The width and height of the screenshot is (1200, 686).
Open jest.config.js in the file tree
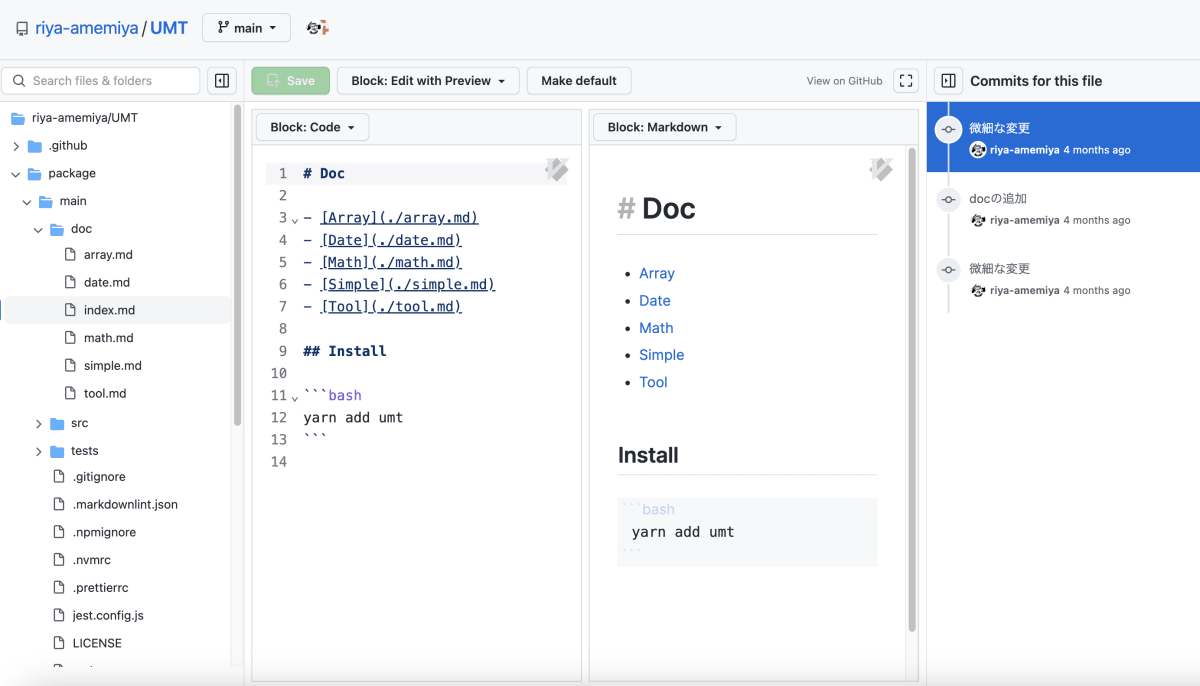108,615
